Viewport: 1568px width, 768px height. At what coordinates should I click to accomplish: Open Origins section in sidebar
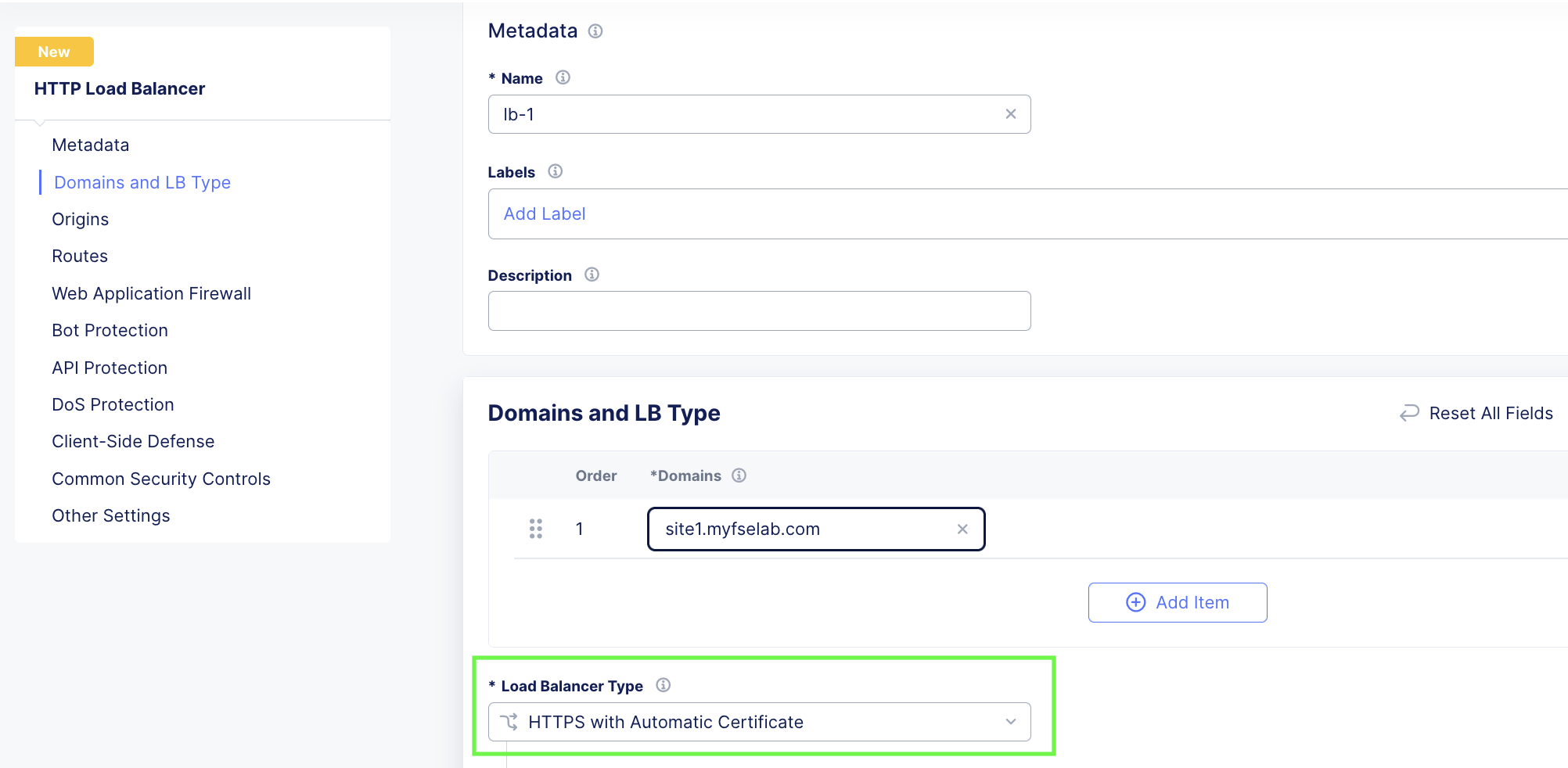pos(81,219)
